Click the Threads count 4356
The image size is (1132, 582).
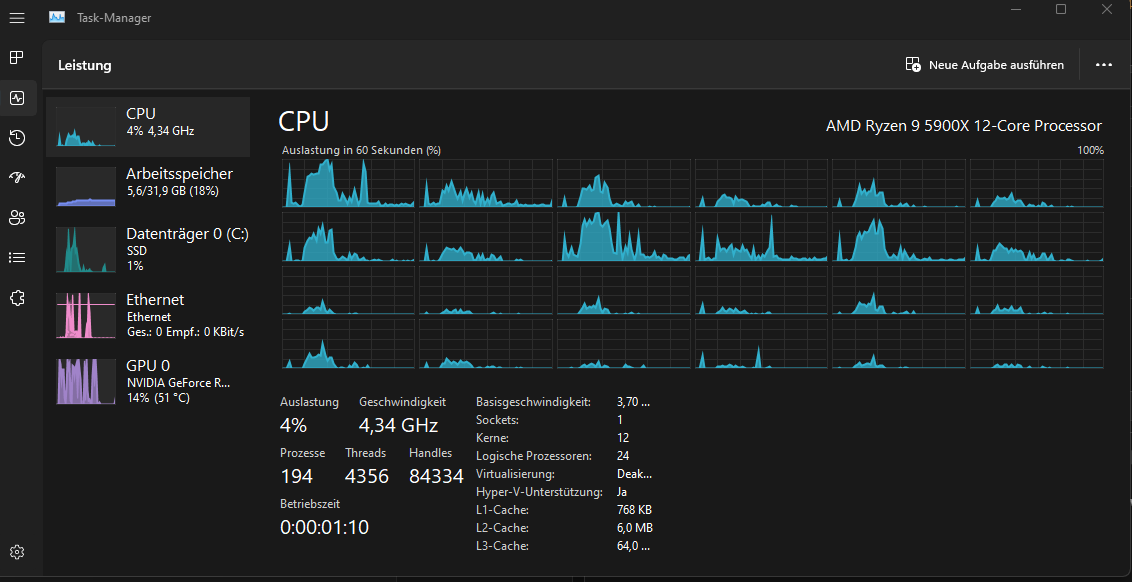click(367, 476)
